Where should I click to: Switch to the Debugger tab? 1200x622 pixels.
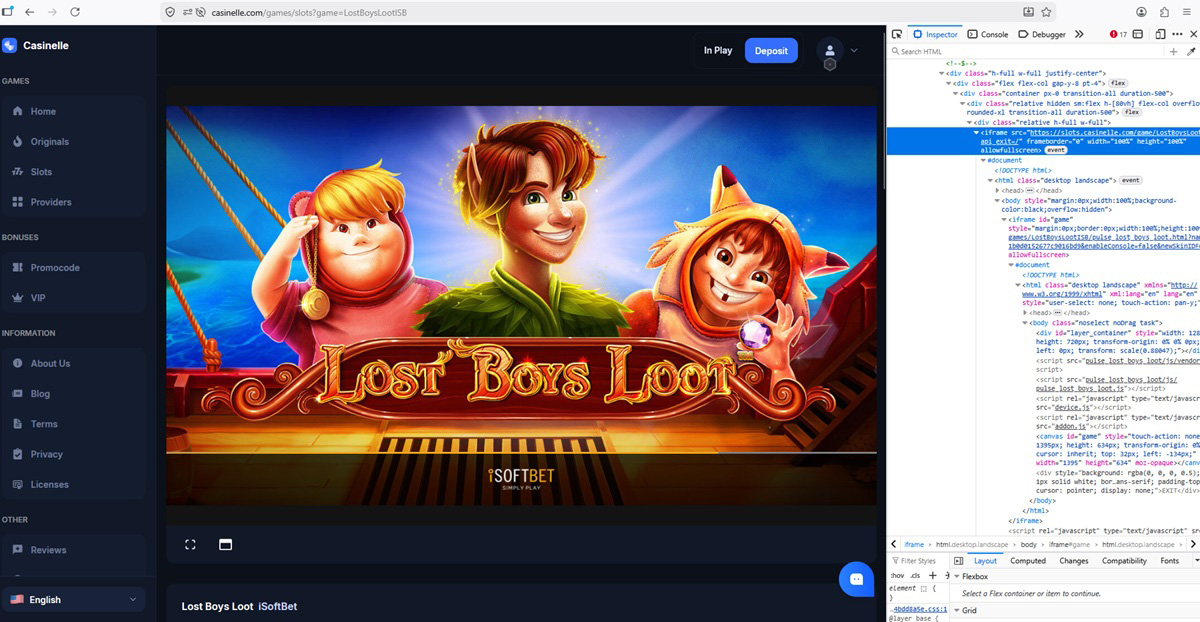pyautogui.click(x=1042, y=34)
